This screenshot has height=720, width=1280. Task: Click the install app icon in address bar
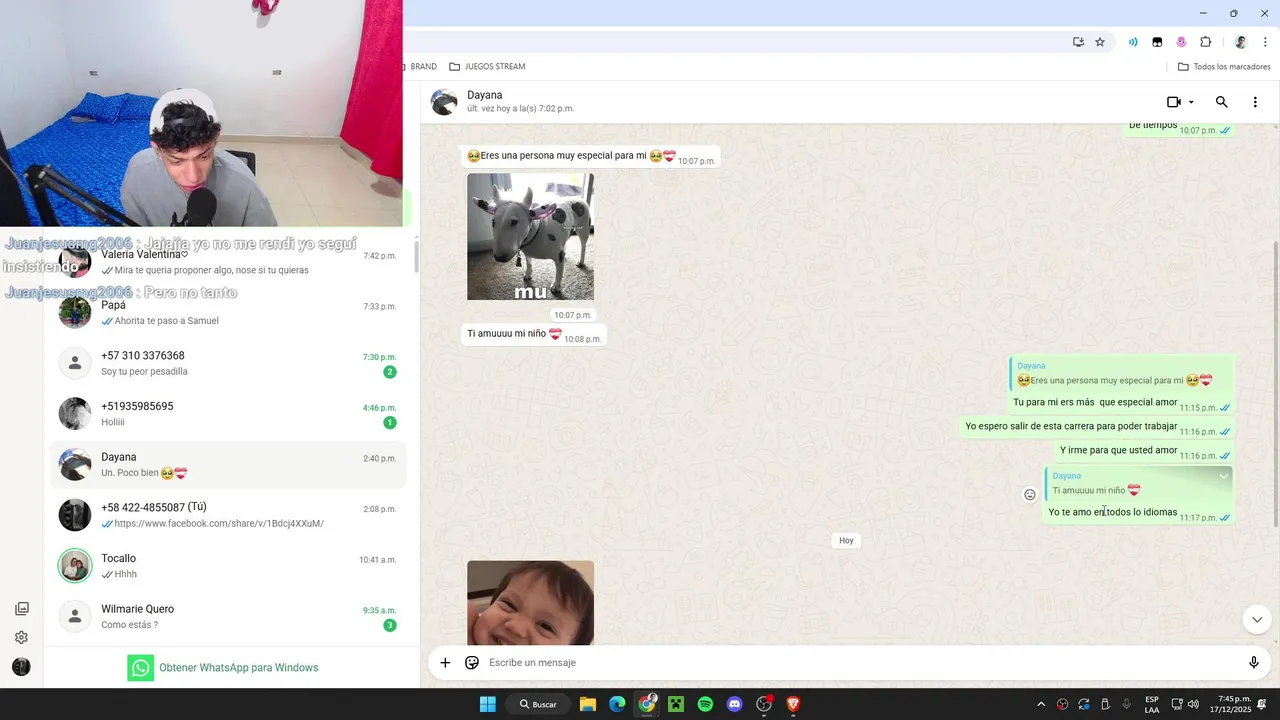point(1078,42)
